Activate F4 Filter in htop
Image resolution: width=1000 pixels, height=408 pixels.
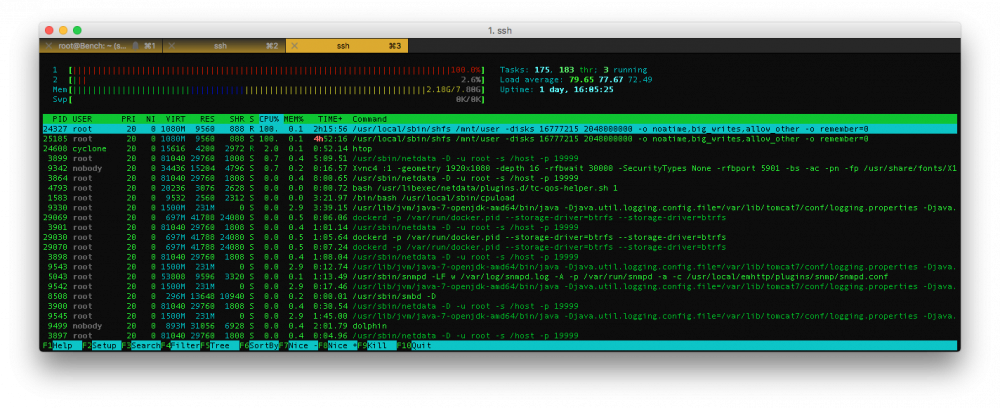[180, 346]
